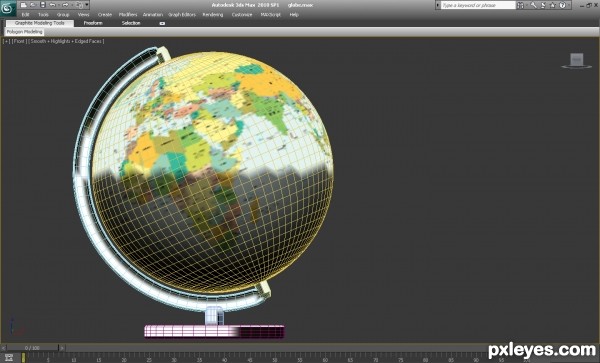
Task: Click the binoculars search icon
Action: (520, 5)
